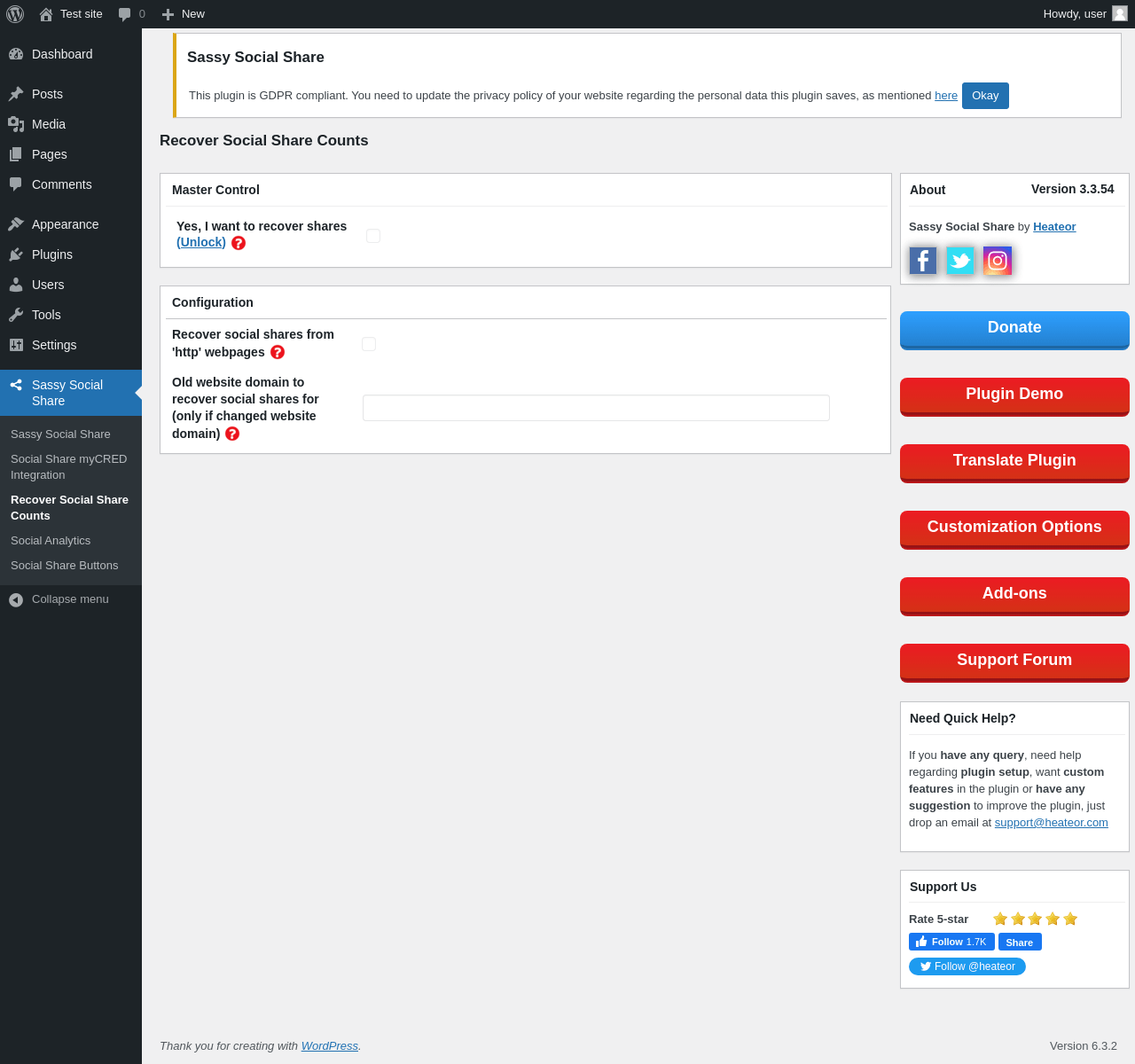The image size is (1135, 1064).
Task: Click the blue Donate button
Action: (x=1014, y=330)
